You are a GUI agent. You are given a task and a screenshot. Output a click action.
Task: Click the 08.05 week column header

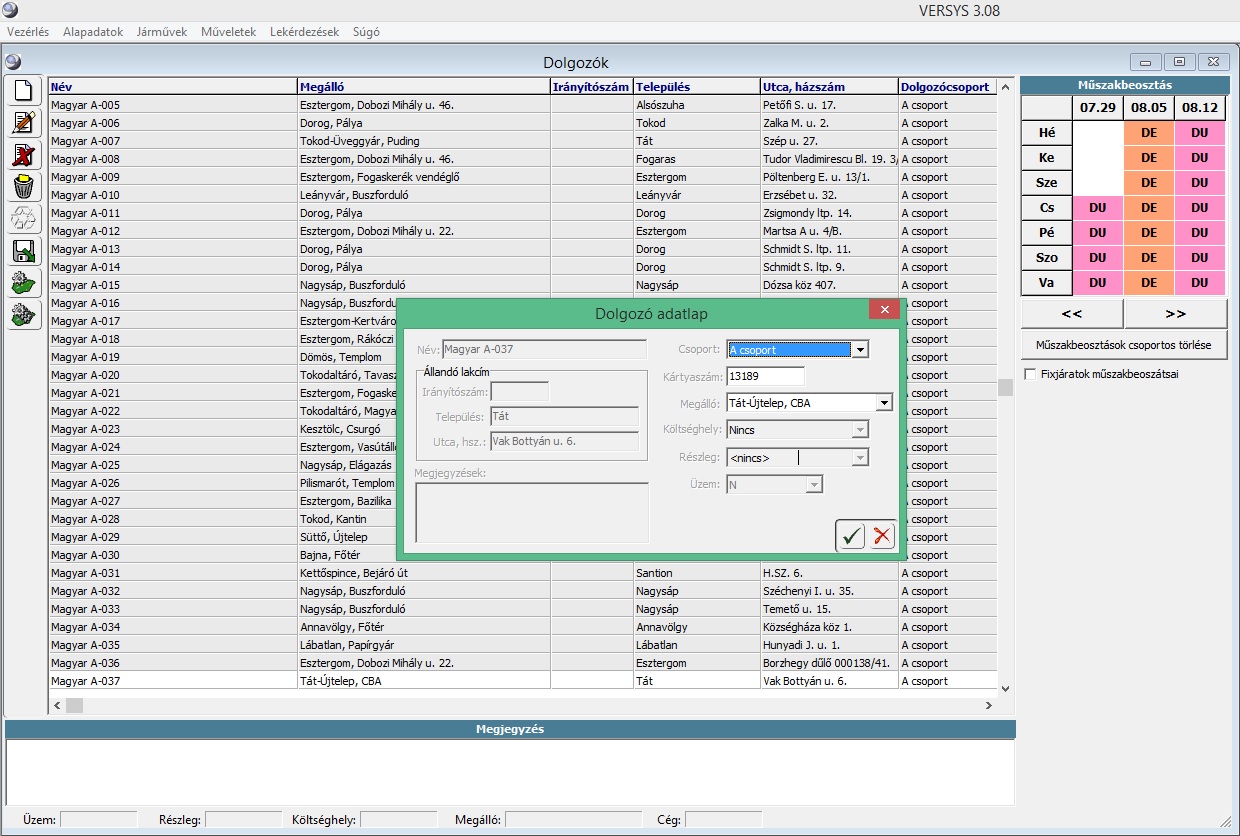1149,107
